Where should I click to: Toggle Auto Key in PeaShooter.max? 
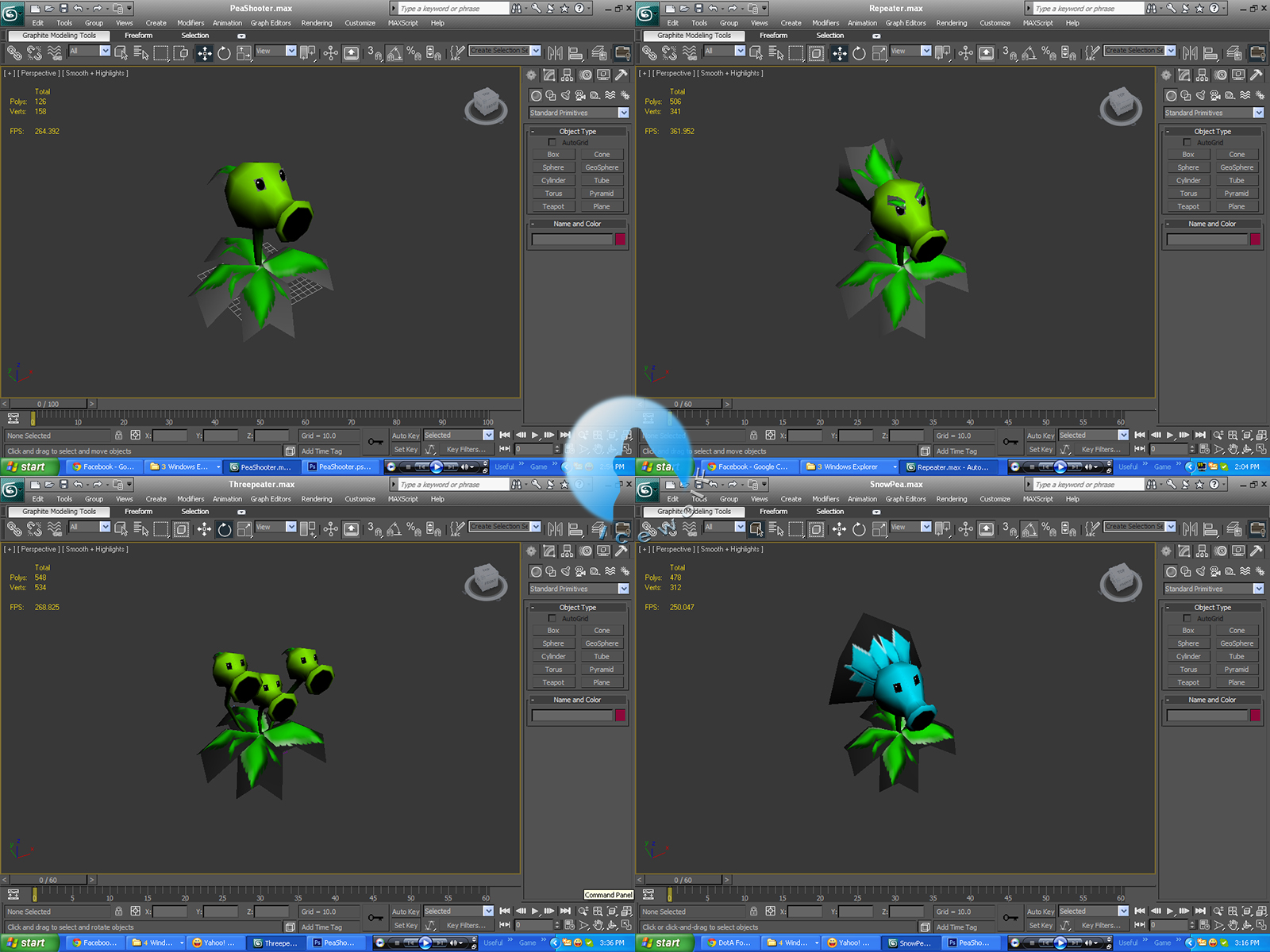coord(406,436)
